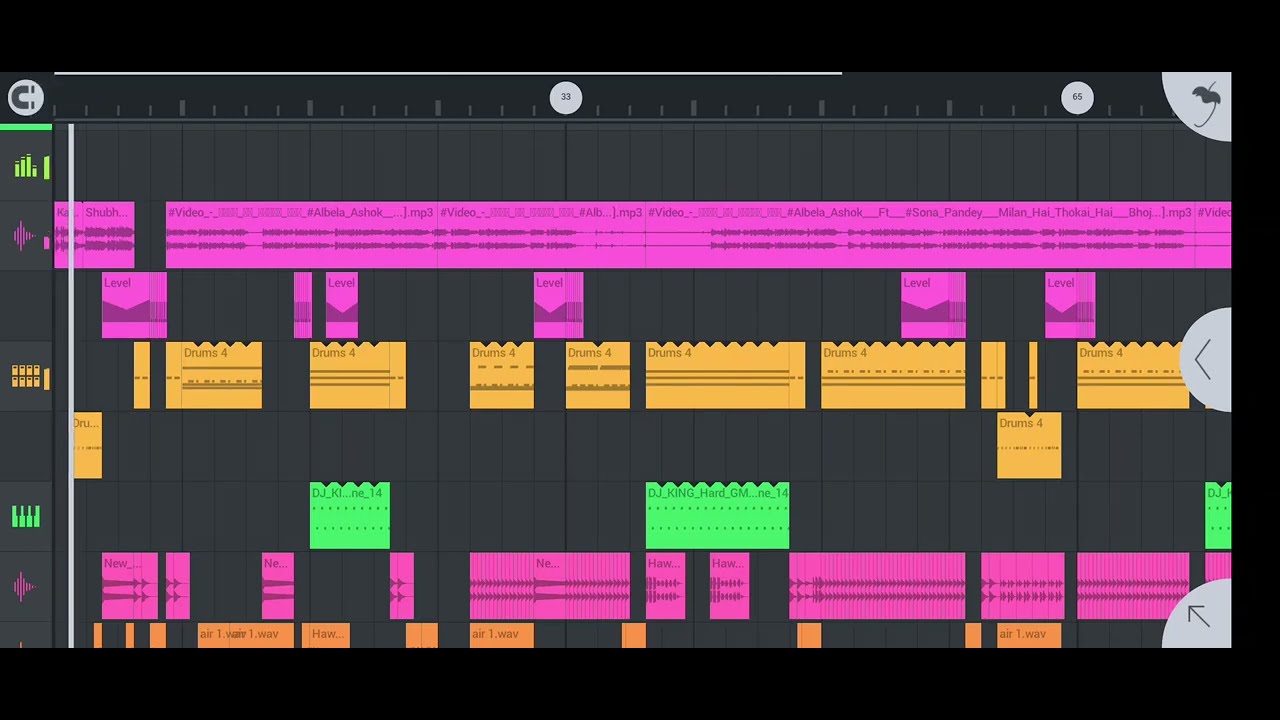Viewport: 1280px width, 720px height.
Task: Jump to bar 33 marker on ruler
Action: pyautogui.click(x=566, y=97)
